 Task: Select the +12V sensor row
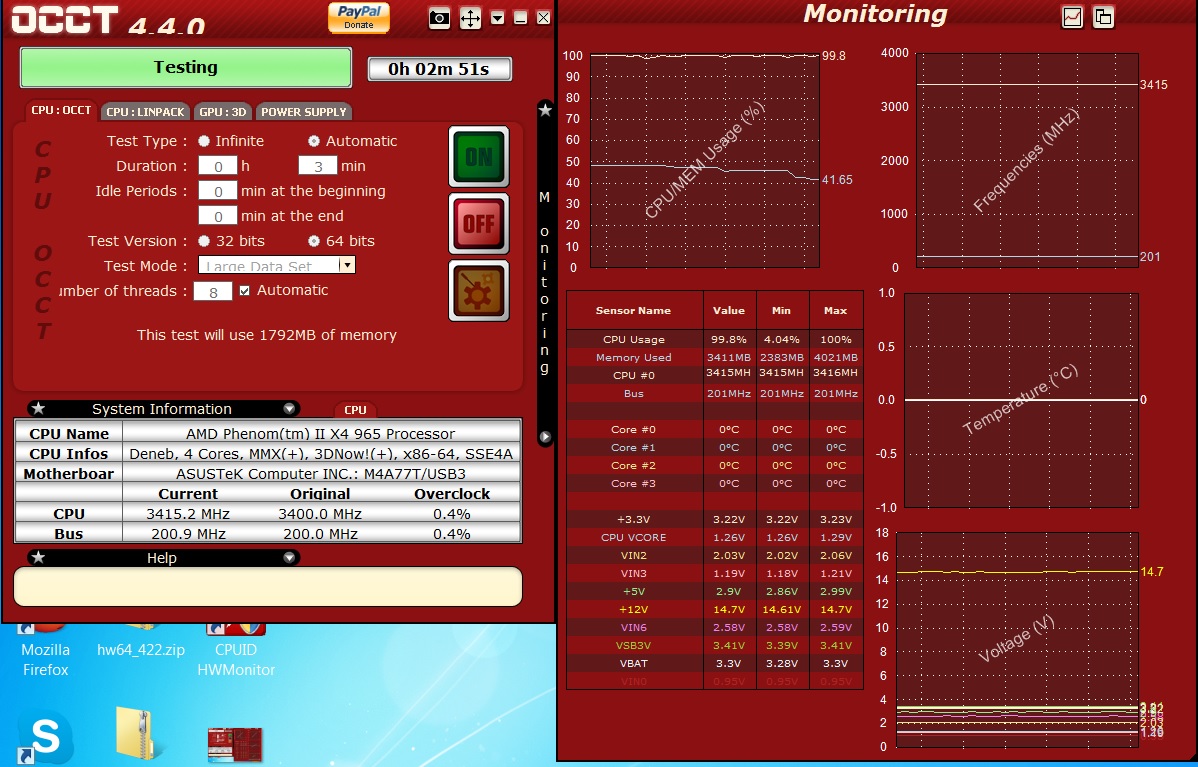click(x=714, y=609)
